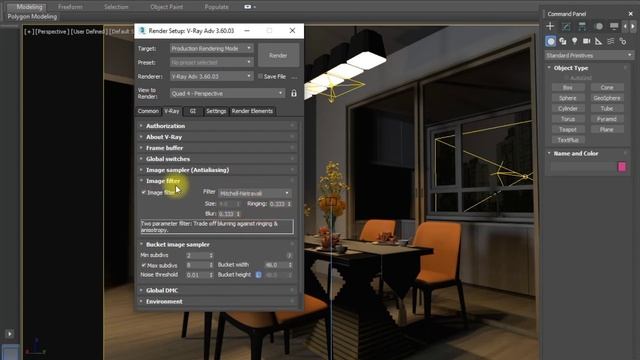The width and height of the screenshot is (640, 360).
Task: Click the Render Setup window icon
Action: click(142, 31)
